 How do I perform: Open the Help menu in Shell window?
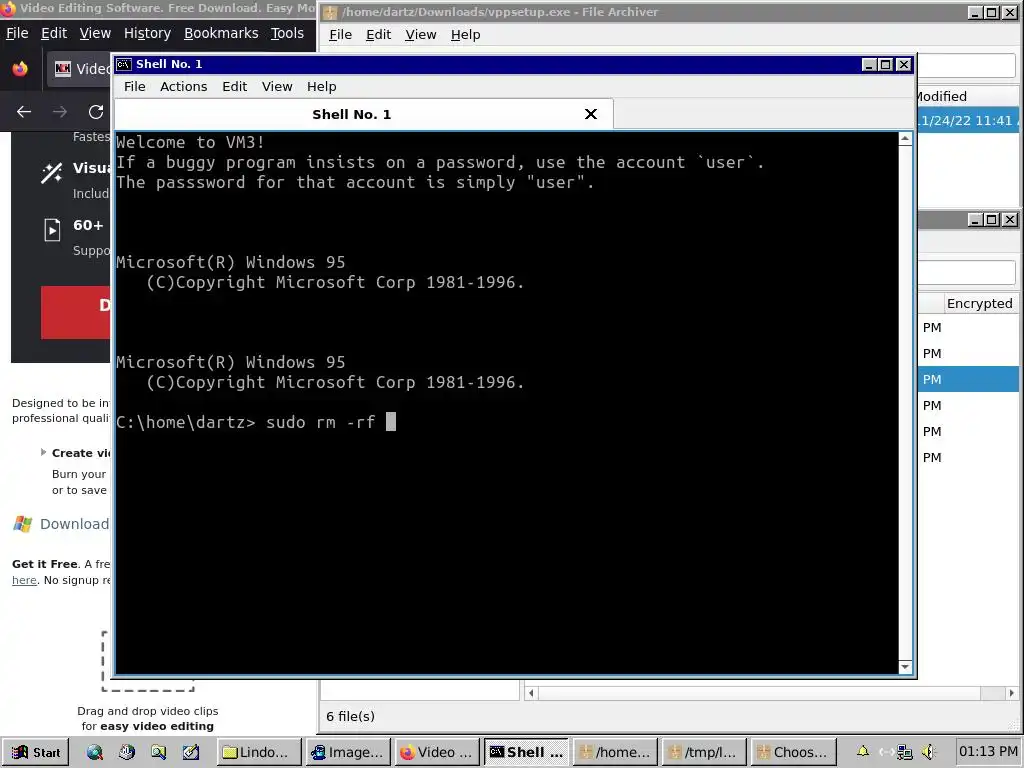[x=321, y=87]
